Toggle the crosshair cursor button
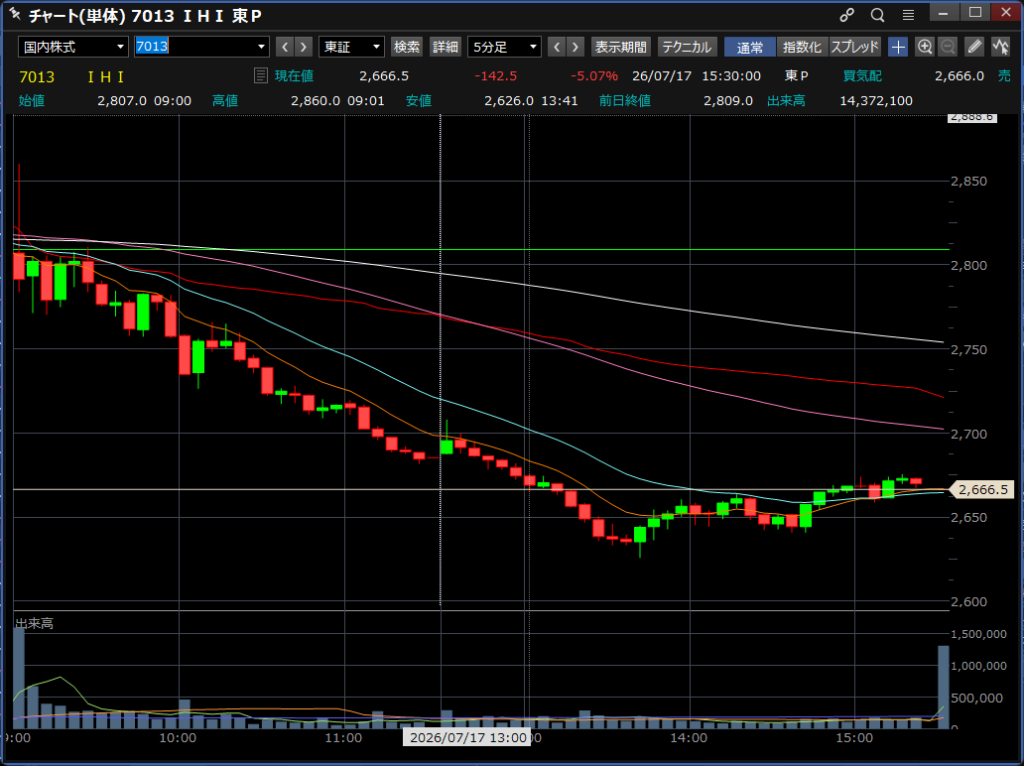Viewport: 1024px width, 766px height. (899, 47)
